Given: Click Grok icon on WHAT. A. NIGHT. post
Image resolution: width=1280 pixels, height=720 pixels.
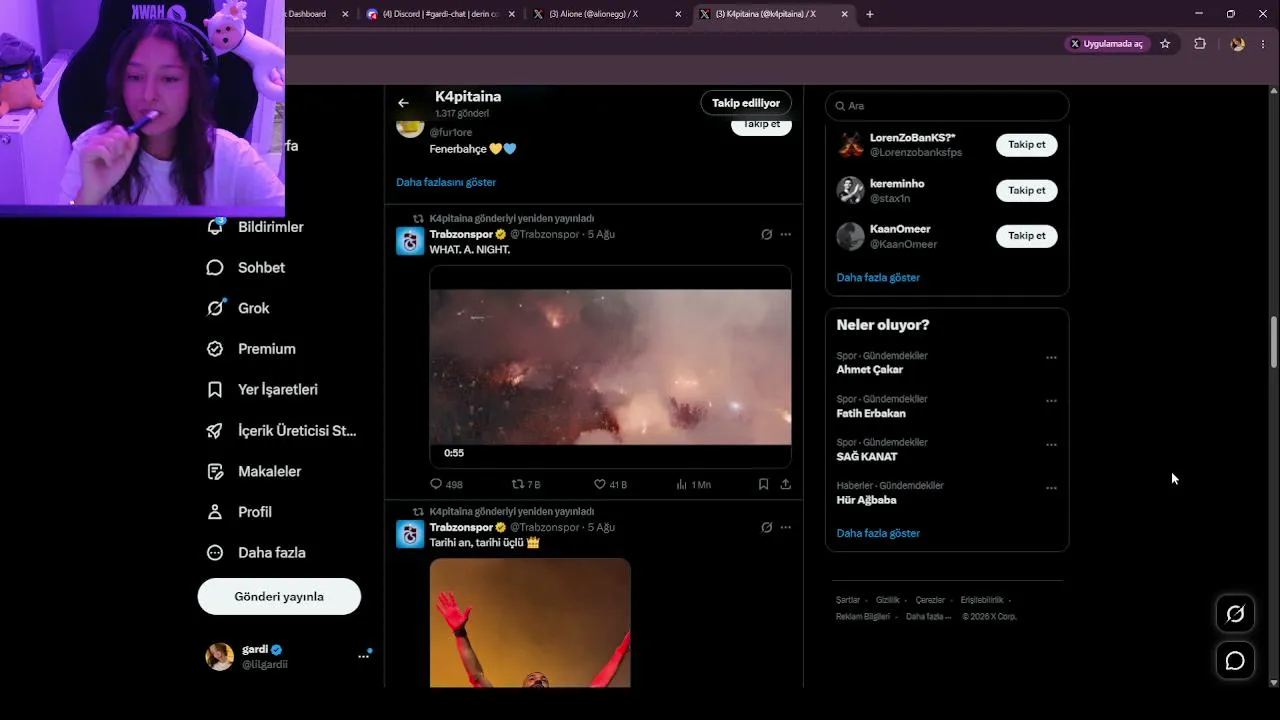Looking at the screenshot, I should pos(766,234).
